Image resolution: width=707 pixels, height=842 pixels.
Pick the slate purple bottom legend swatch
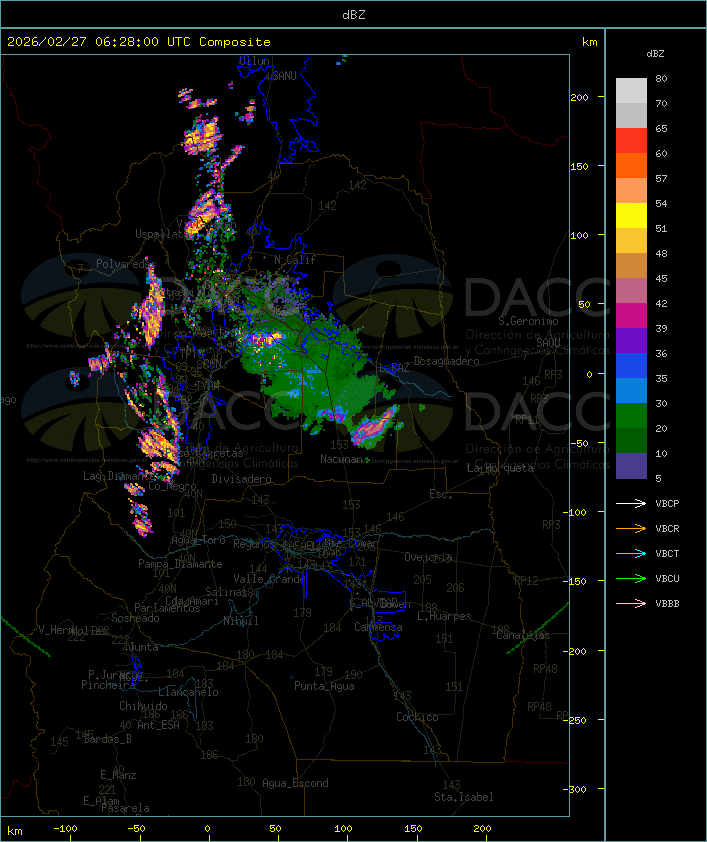click(631, 466)
